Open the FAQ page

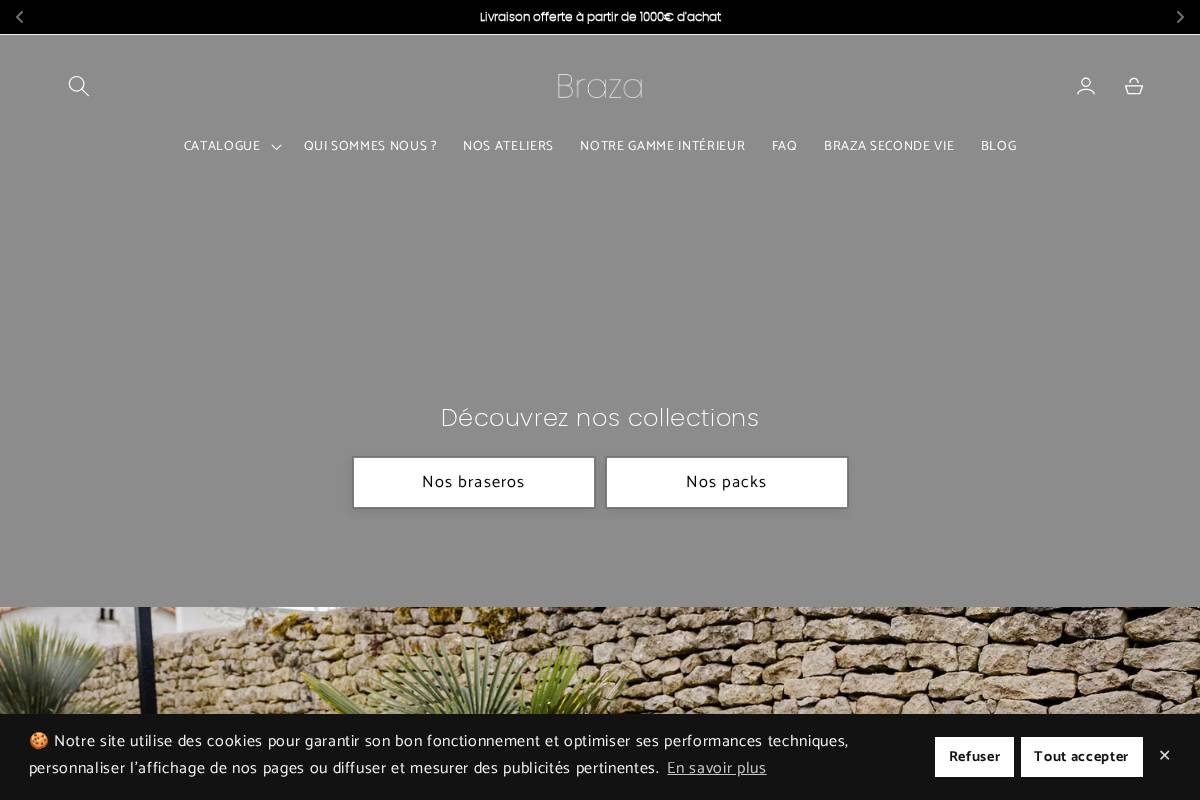[x=784, y=146]
